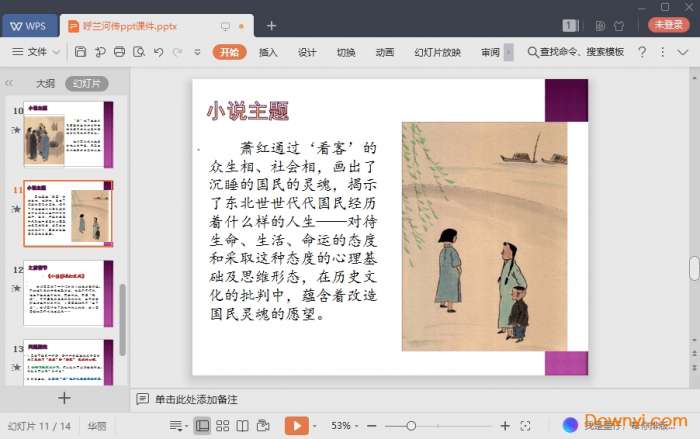Zoom in with the plus button
This screenshot has height=439, width=700.
click(x=505, y=426)
